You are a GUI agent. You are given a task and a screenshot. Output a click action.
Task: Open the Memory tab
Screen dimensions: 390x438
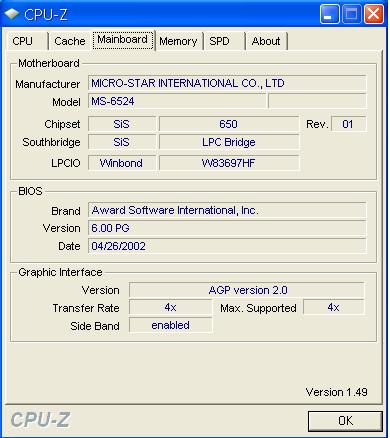[x=178, y=41]
